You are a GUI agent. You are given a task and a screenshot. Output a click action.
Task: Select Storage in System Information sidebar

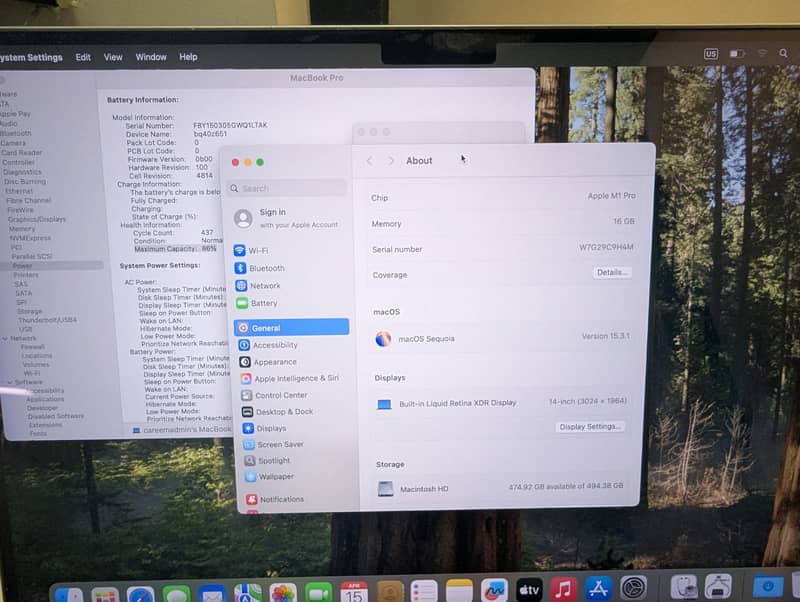[x=30, y=311]
